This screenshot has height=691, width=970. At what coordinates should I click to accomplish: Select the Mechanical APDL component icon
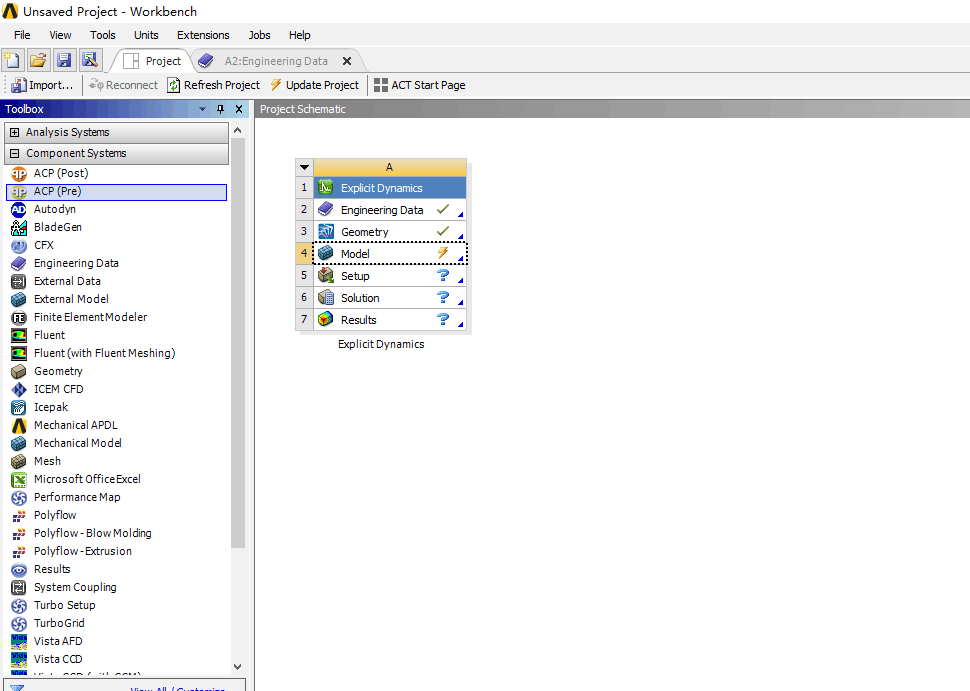(x=18, y=425)
